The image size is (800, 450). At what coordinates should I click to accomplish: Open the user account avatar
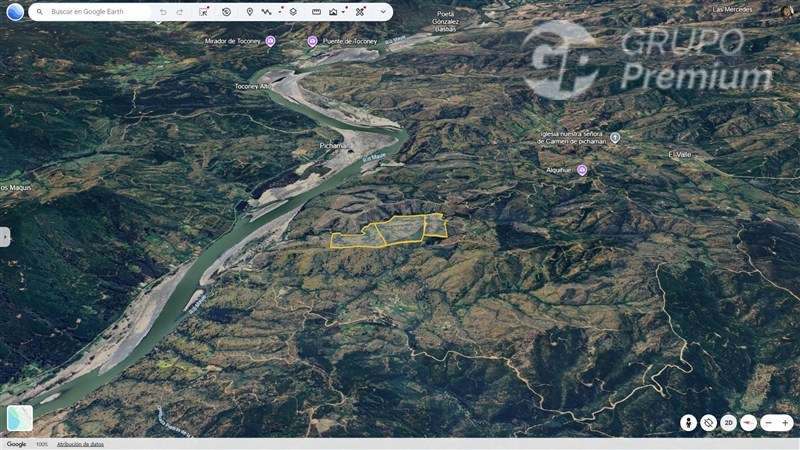[x=788, y=12]
